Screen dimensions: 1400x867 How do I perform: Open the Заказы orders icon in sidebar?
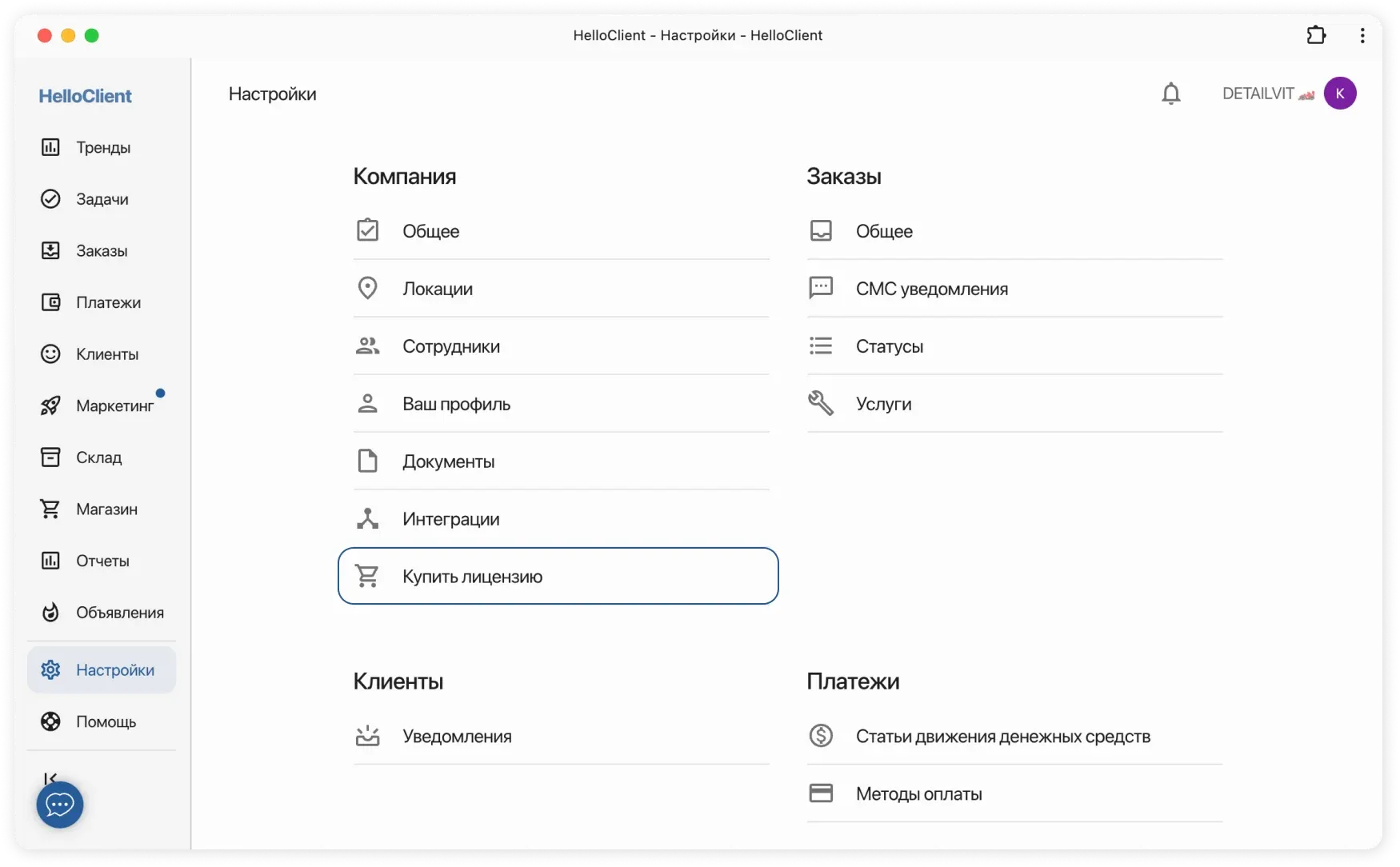pyautogui.click(x=50, y=250)
